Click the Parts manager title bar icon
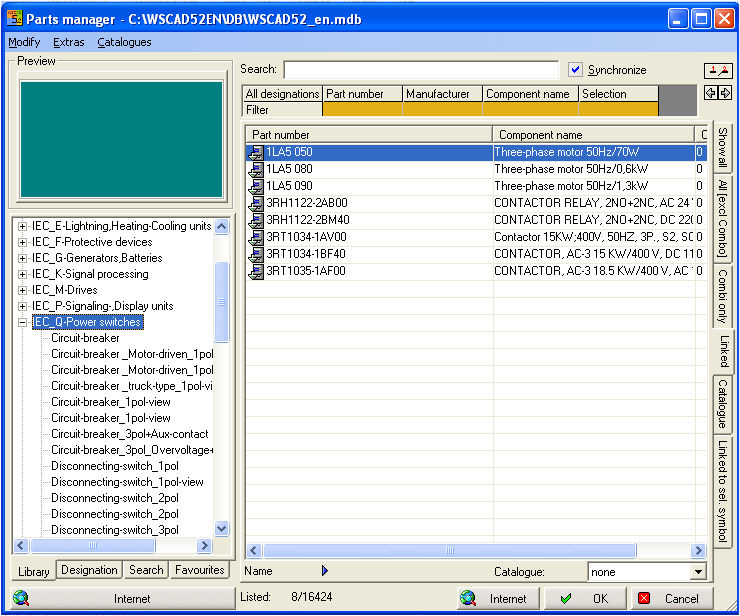The image size is (740, 616). pos(15,18)
